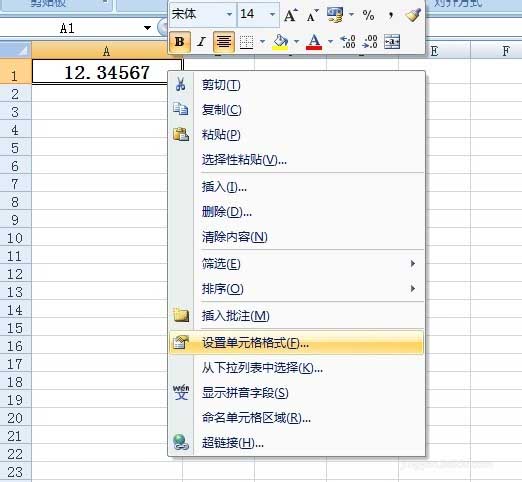Select column E header
The height and width of the screenshot is (482, 522).
pos(434,51)
